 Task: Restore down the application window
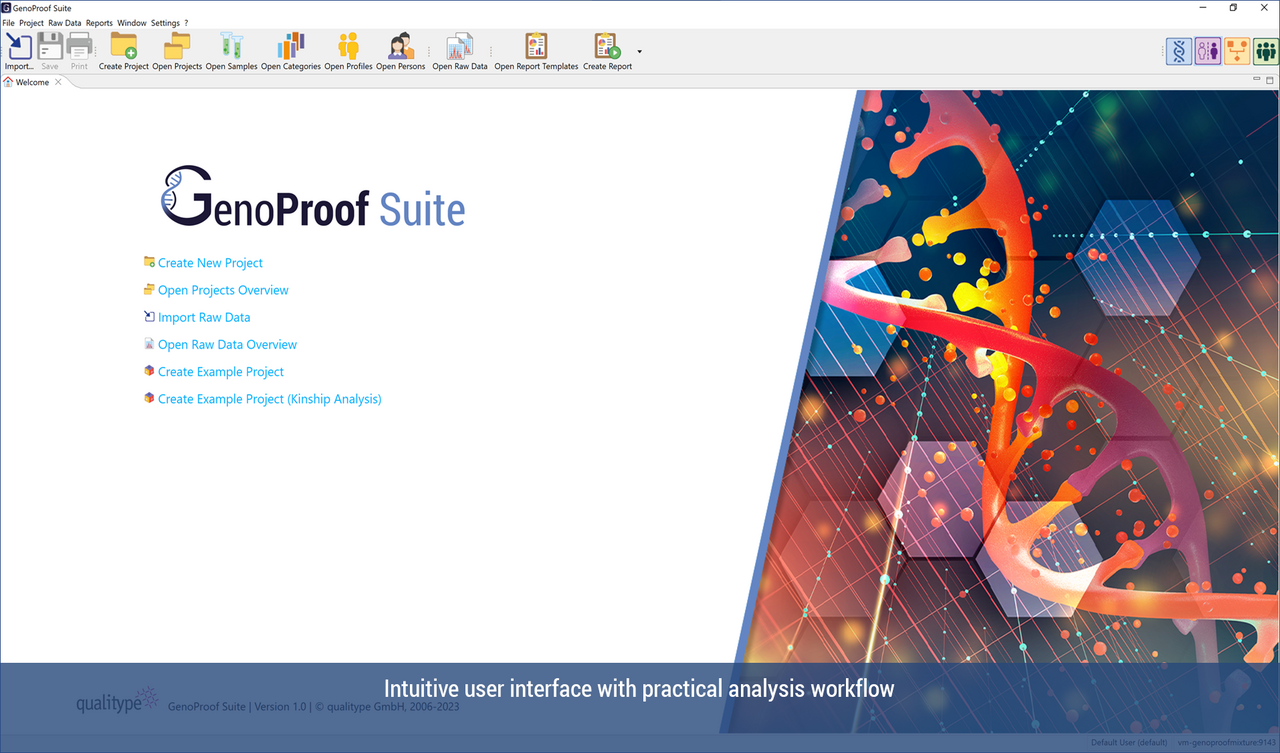tap(1233, 8)
